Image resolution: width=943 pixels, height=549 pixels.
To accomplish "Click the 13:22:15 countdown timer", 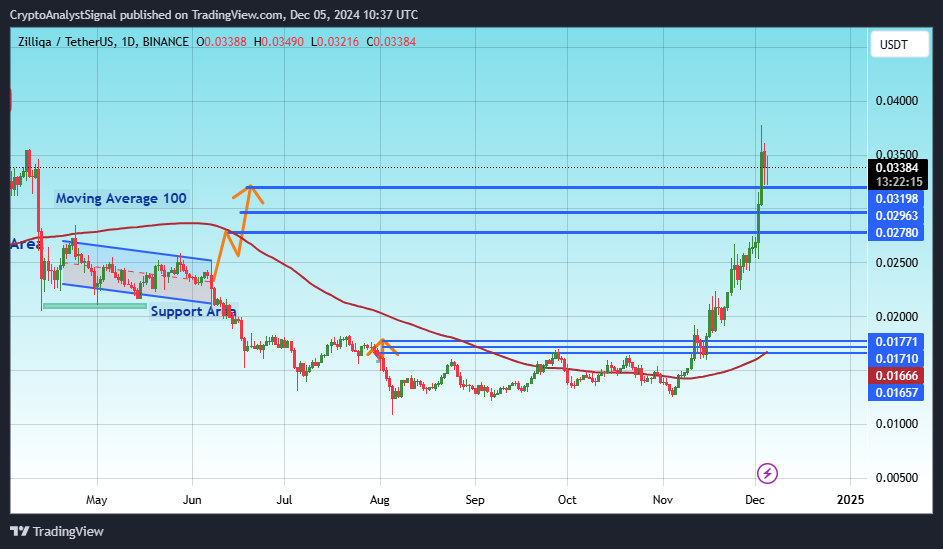I will click(x=899, y=182).
